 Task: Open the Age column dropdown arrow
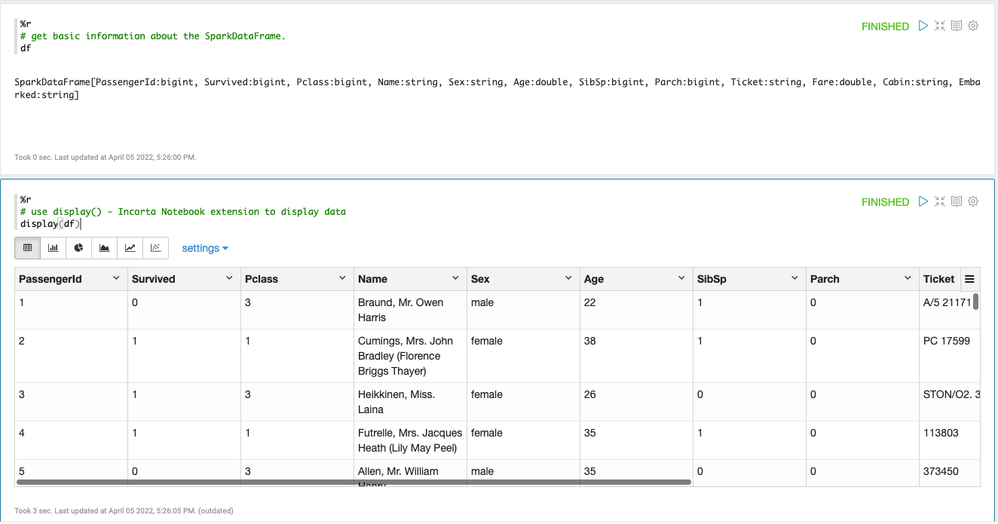[681, 279]
